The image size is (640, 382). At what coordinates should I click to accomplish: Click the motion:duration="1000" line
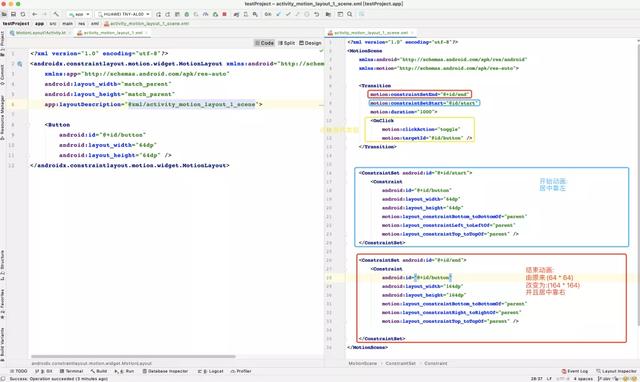[403, 112]
